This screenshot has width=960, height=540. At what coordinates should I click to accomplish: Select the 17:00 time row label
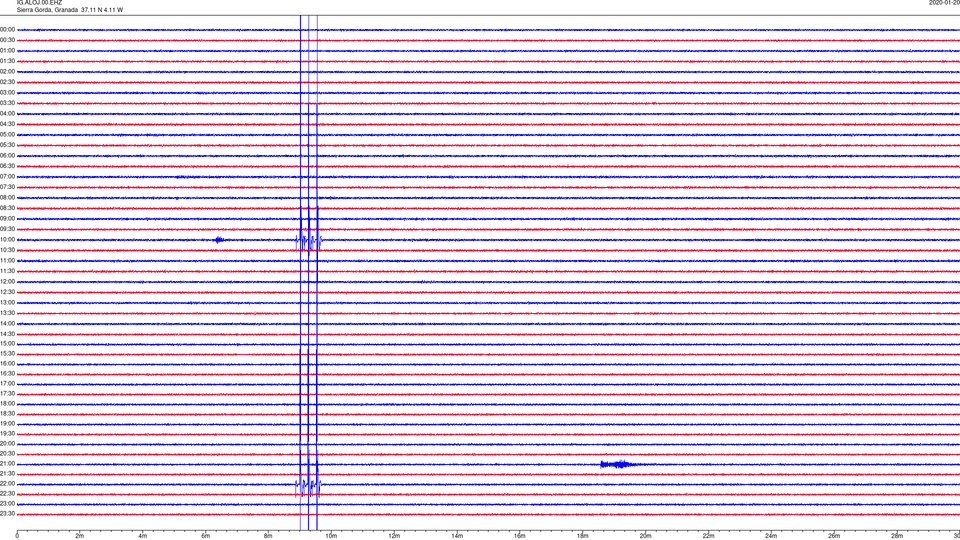click(7, 384)
